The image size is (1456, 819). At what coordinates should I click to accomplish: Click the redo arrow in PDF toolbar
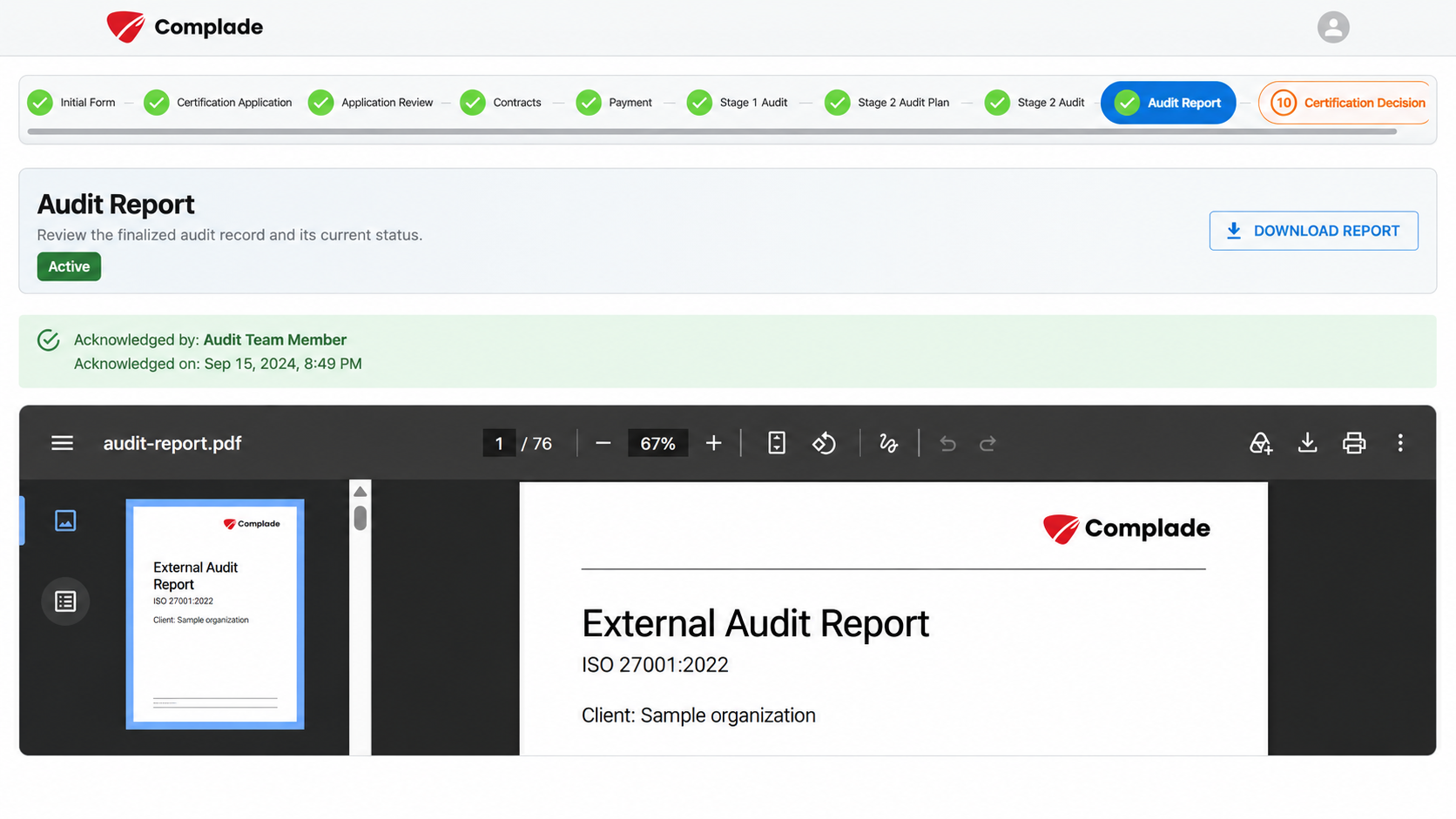click(988, 444)
